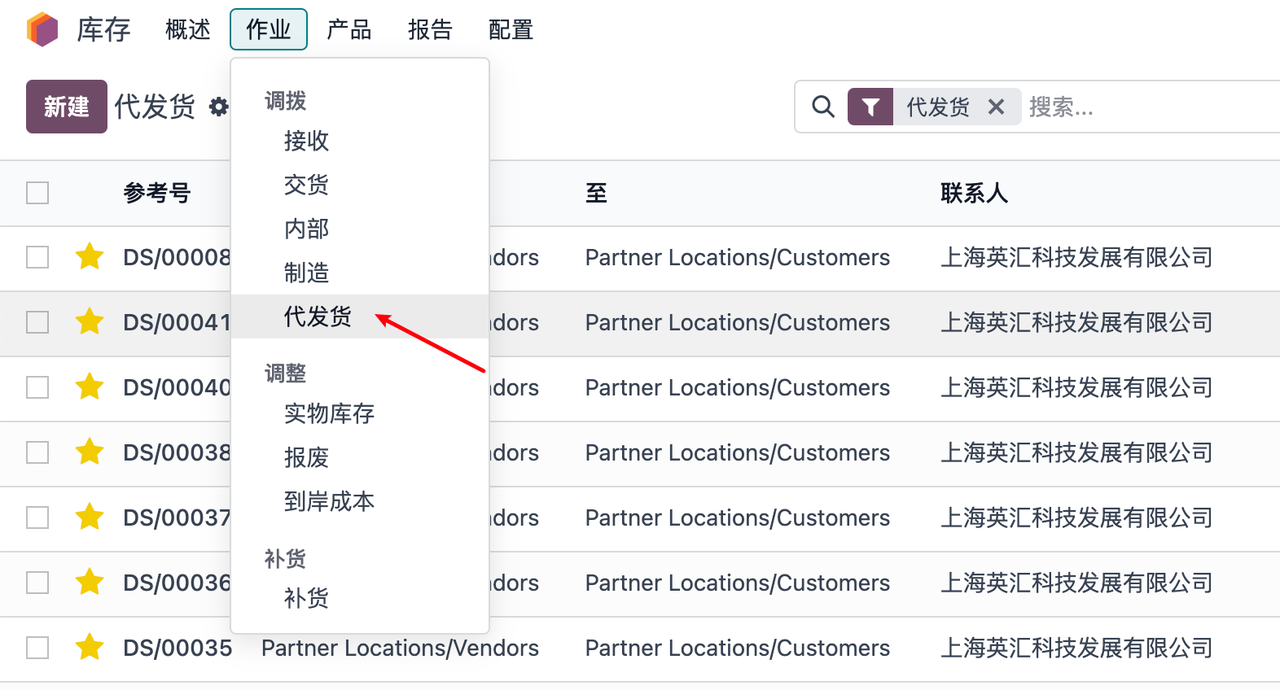
Task: Toggle favorite star for DS/00035
Action: [90, 648]
